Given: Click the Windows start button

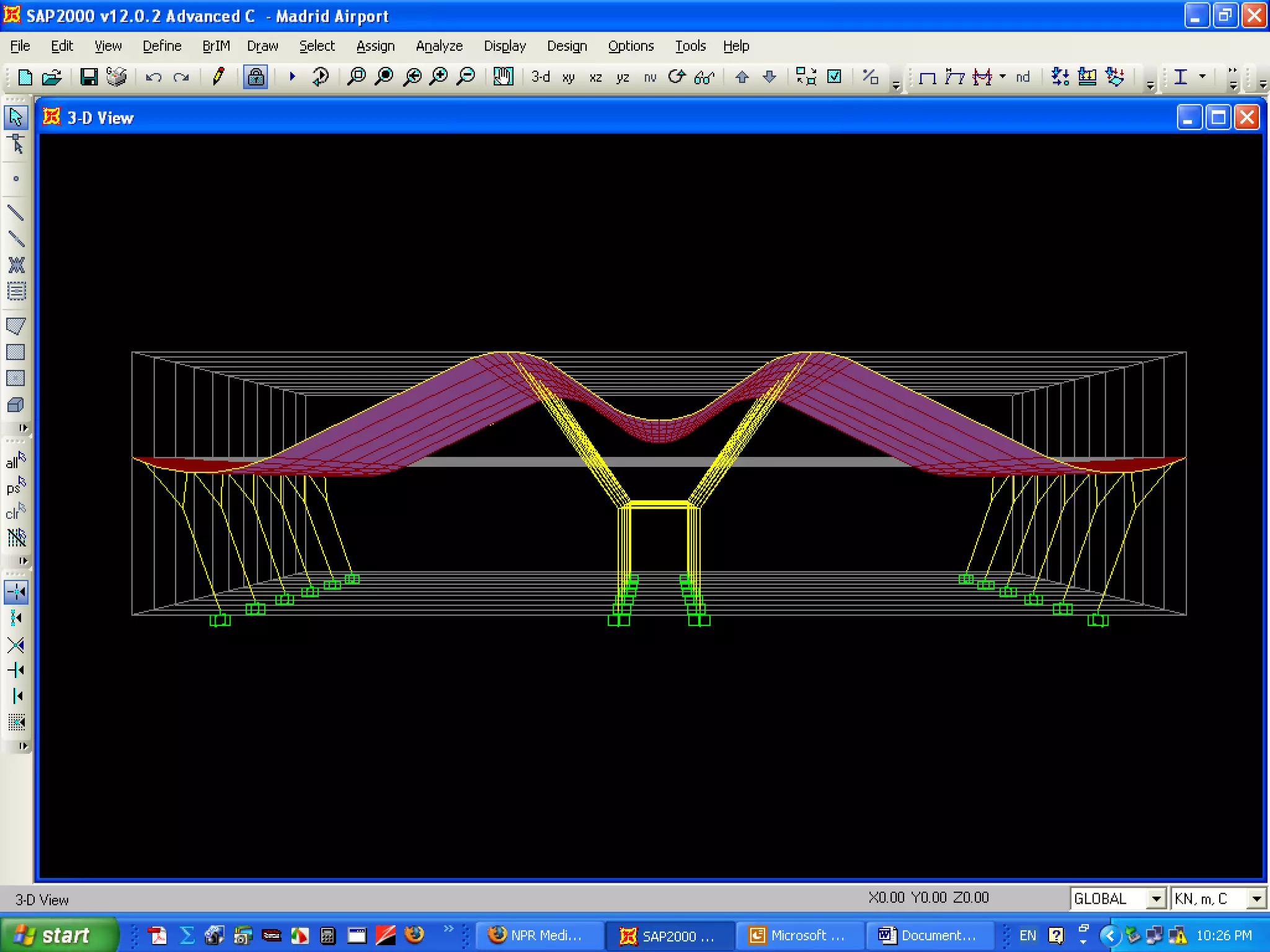Looking at the screenshot, I should click(x=58, y=935).
